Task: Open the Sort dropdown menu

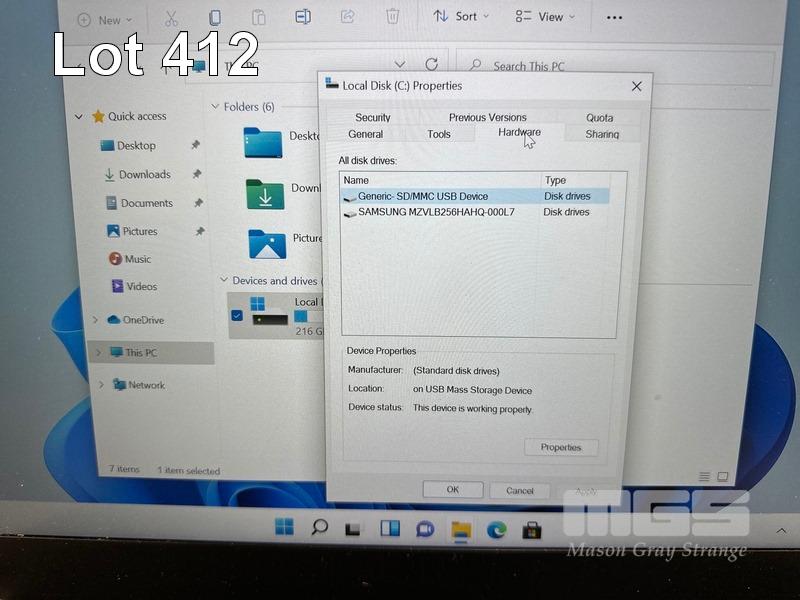Action: click(461, 17)
